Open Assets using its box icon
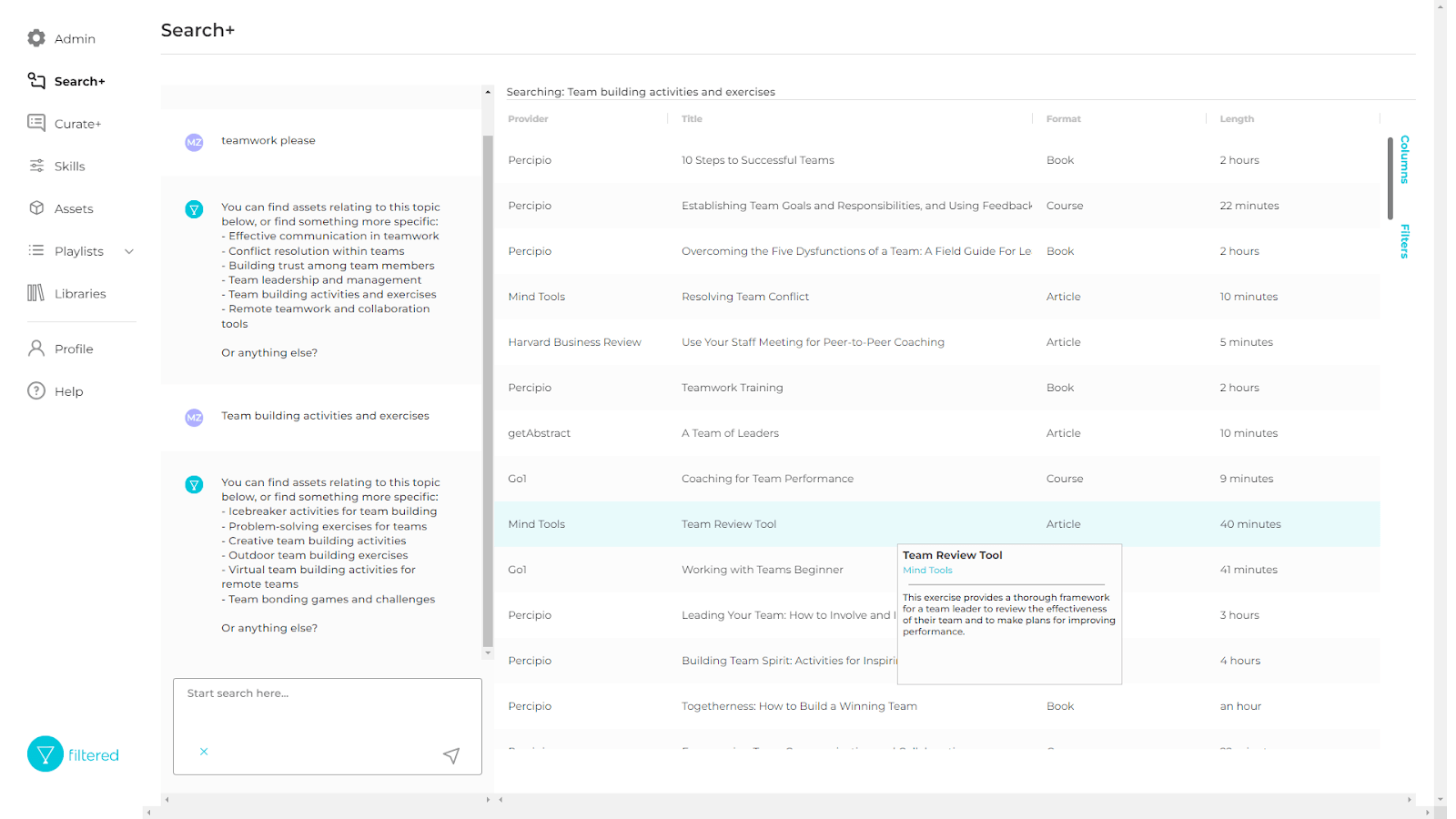 pyautogui.click(x=35, y=208)
